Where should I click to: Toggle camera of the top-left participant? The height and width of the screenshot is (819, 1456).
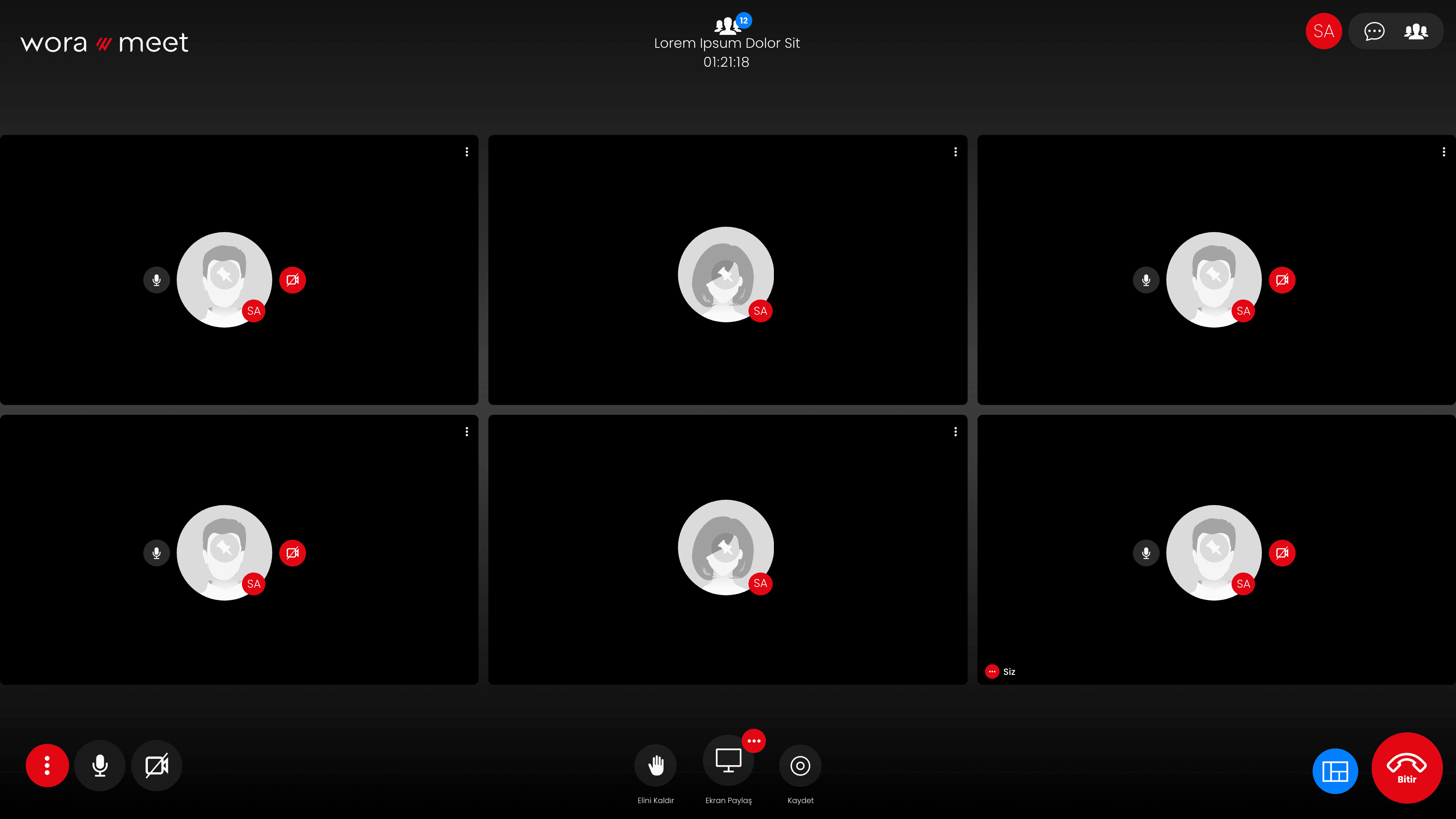point(292,280)
